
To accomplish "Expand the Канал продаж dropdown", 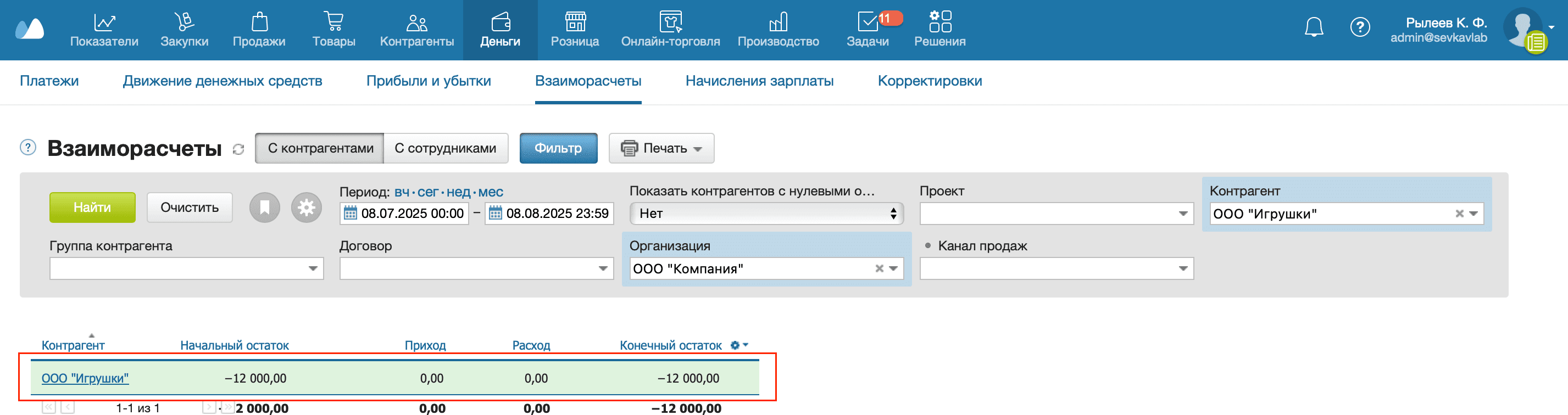I will tap(1183, 268).
